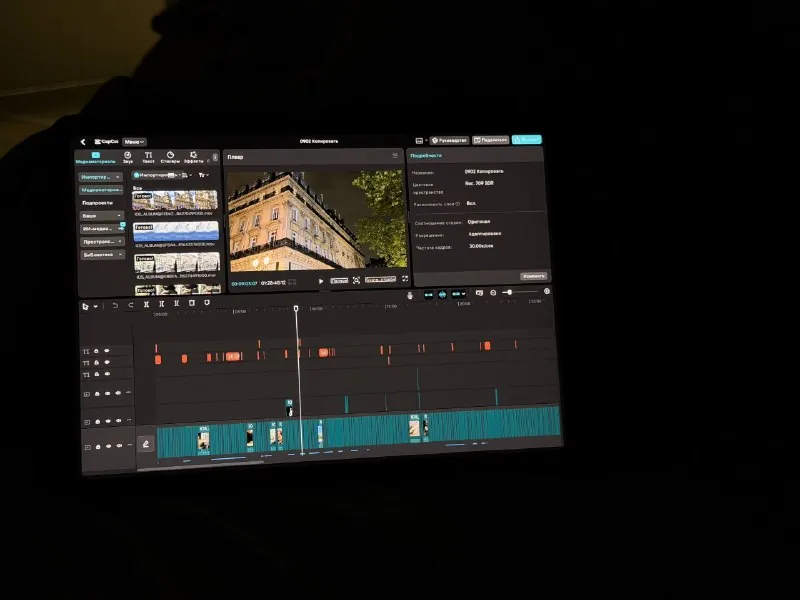
Task: Toggle visibility of the second text track
Action: 107,362
